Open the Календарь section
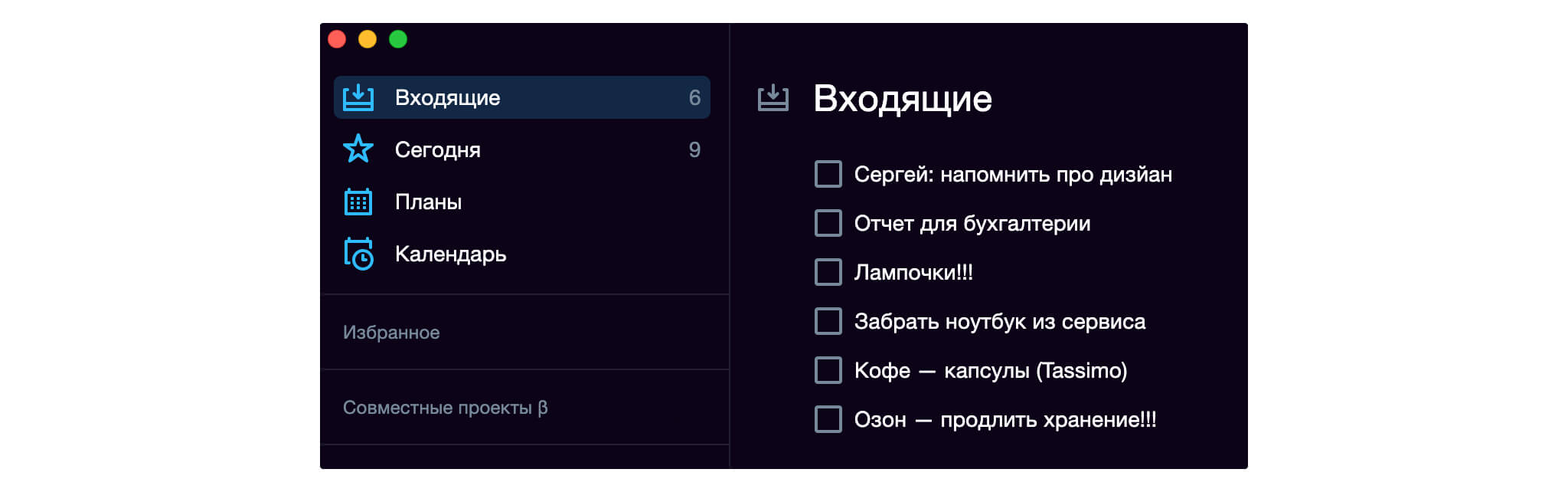This screenshot has height=492, width=1568. click(x=522, y=254)
